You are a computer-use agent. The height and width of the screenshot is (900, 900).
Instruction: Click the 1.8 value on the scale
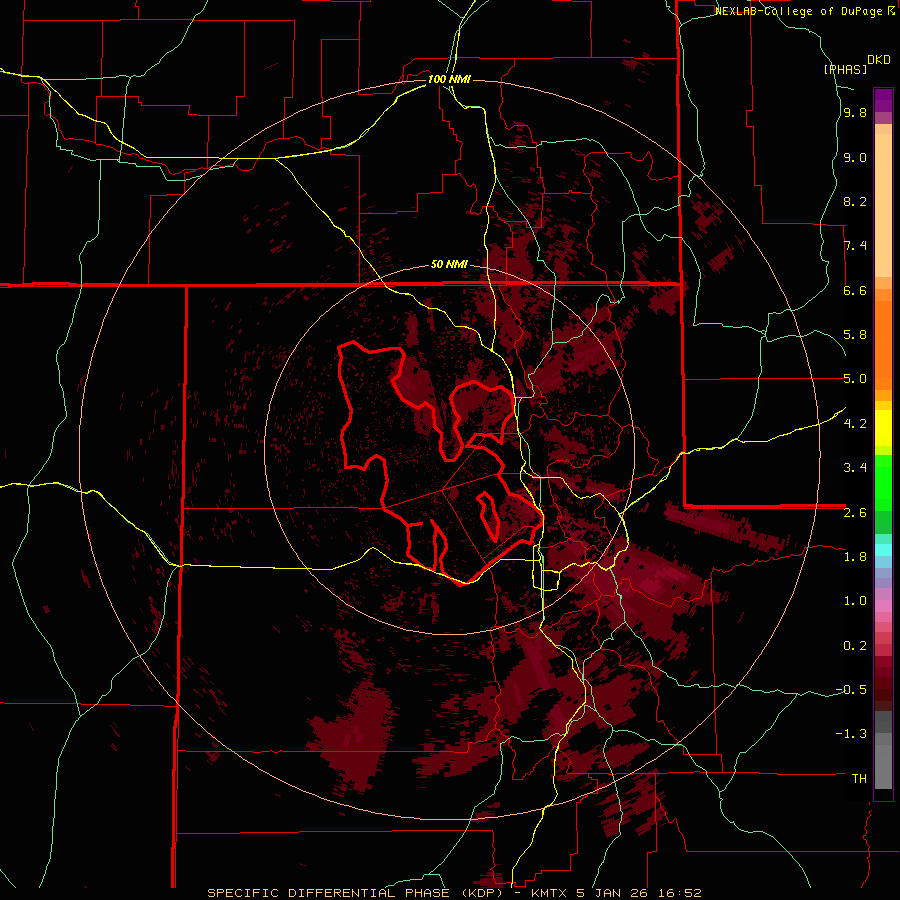855,556
